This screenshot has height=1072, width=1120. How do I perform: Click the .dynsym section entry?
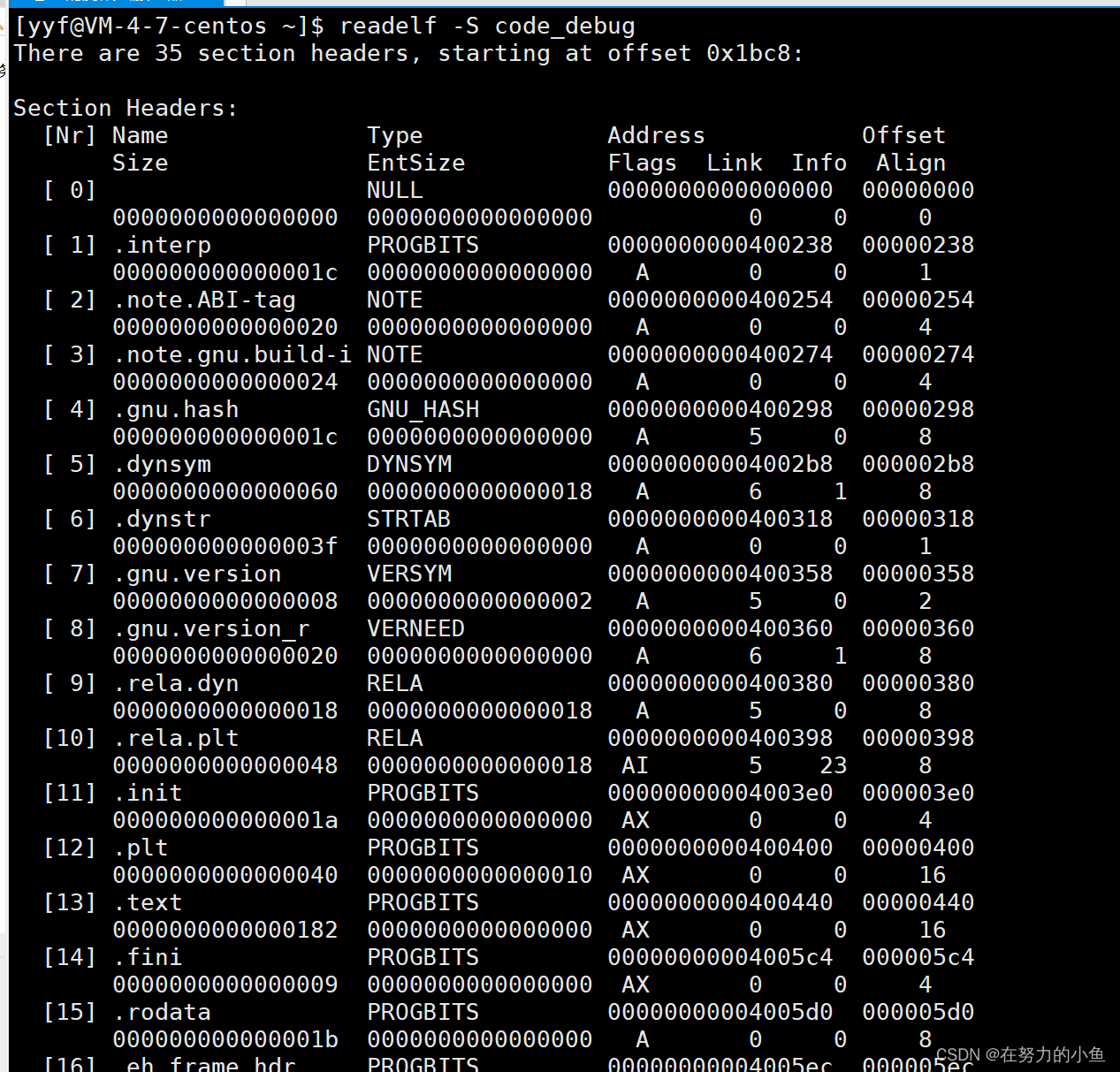(162, 464)
